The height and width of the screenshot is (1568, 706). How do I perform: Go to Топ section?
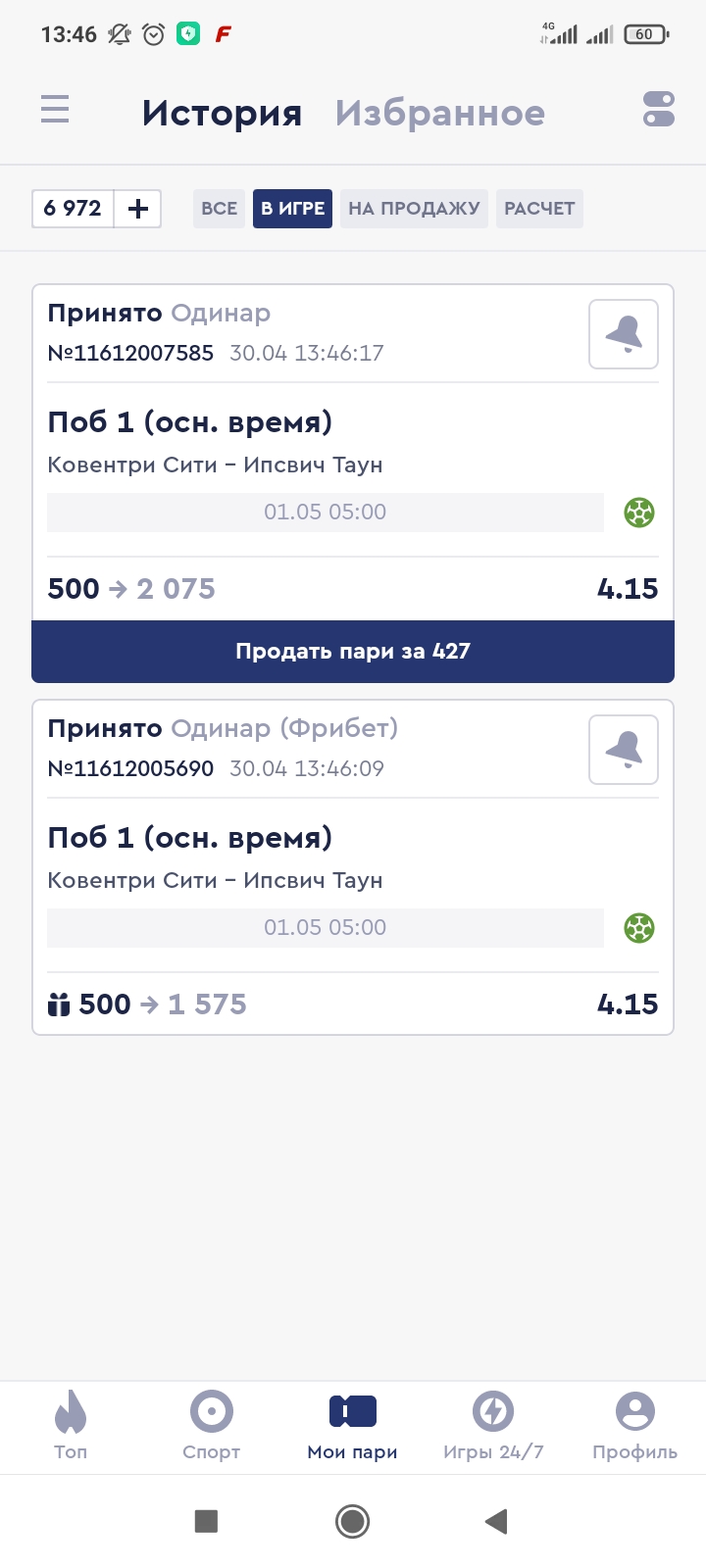coord(71,1426)
